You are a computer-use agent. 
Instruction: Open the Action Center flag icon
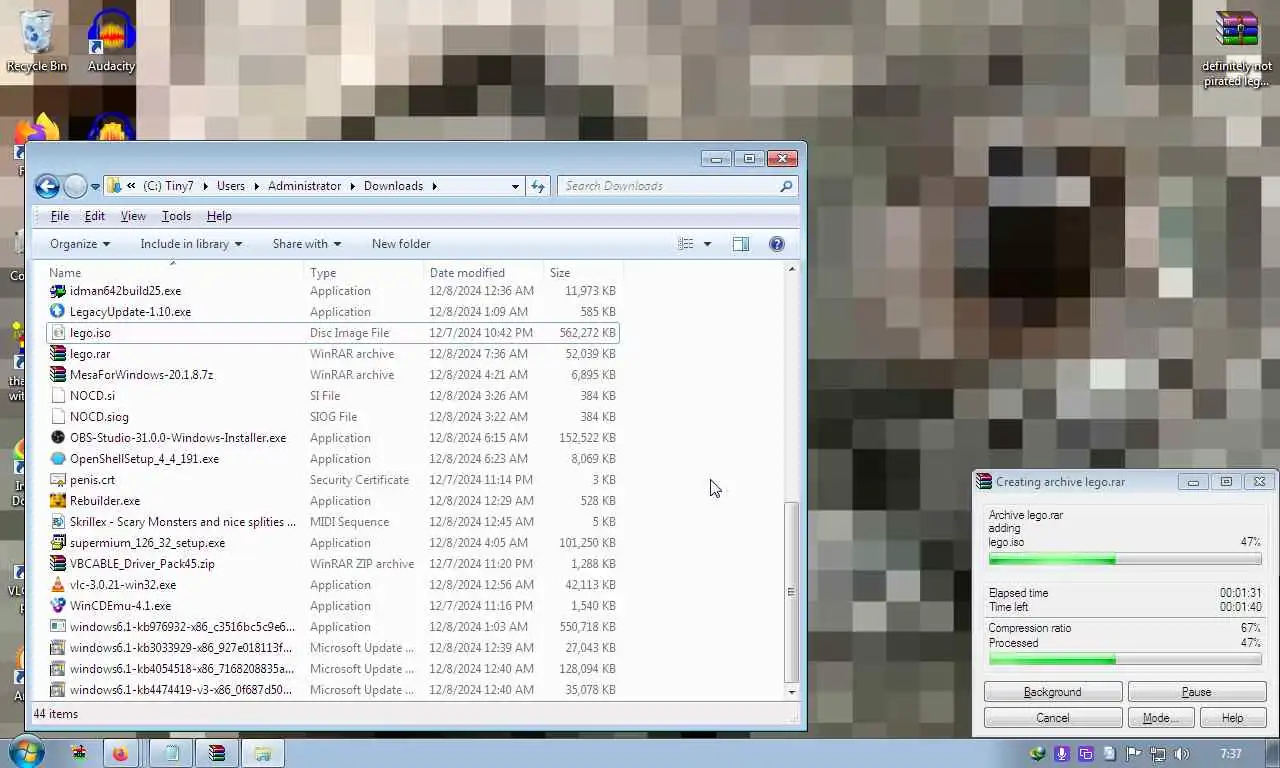click(1134, 754)
